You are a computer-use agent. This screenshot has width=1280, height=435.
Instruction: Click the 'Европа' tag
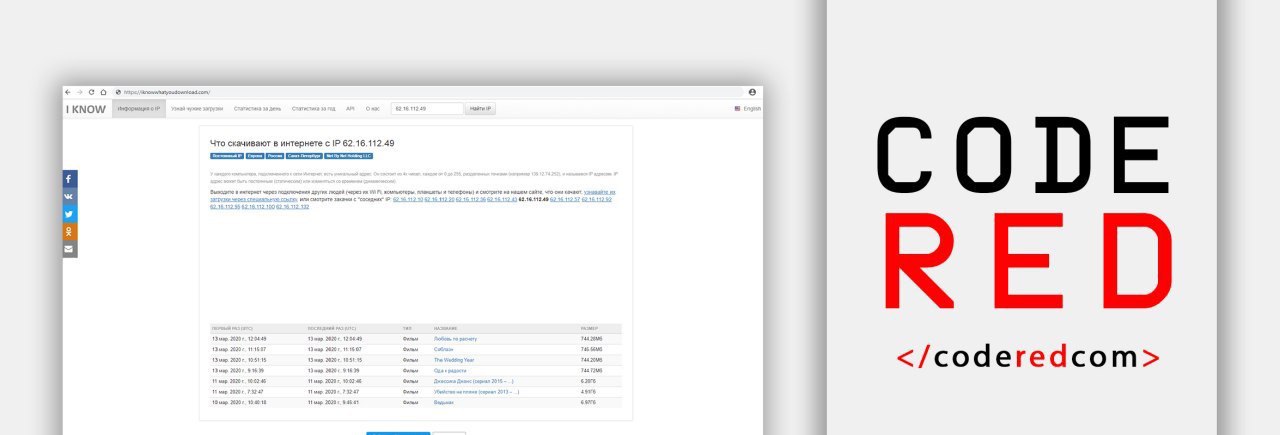point(254,156)
